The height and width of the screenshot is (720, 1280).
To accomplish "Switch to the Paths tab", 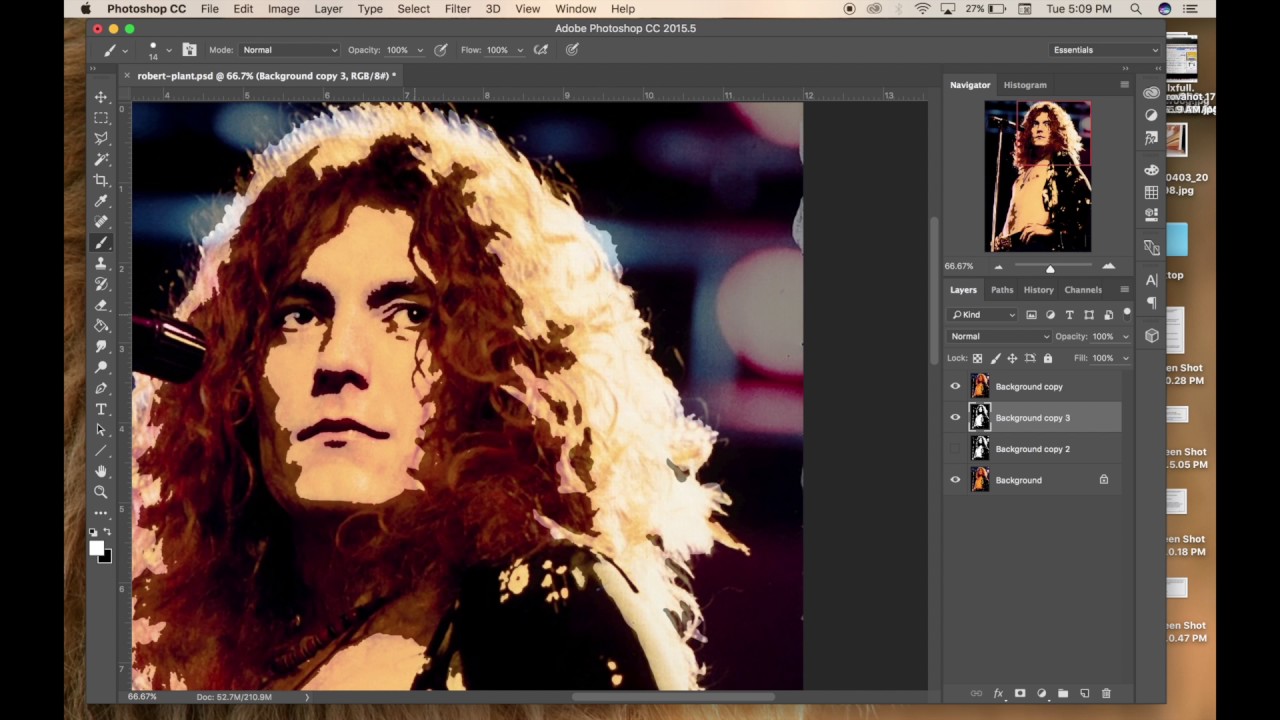I will pos(1002,290).
